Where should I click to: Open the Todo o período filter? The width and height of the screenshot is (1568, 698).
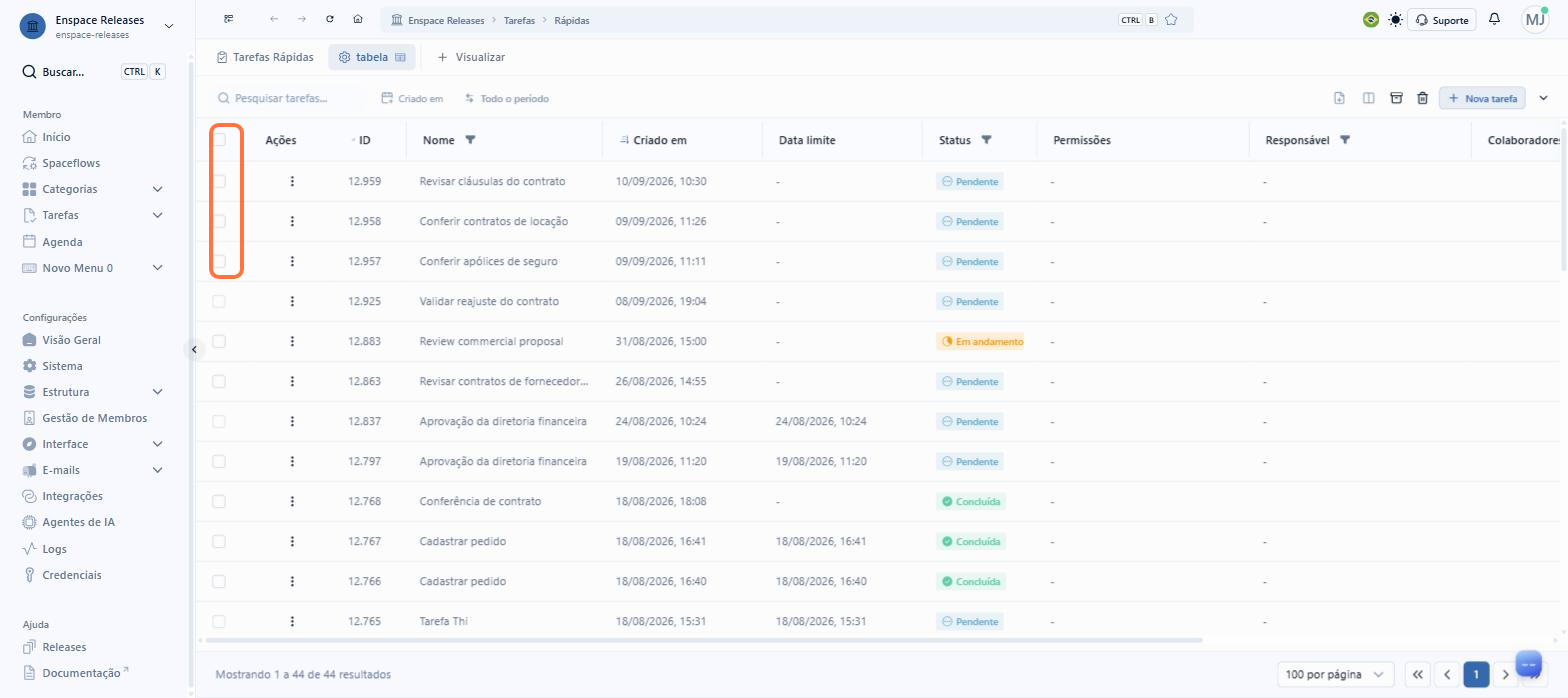click(506, 98)
